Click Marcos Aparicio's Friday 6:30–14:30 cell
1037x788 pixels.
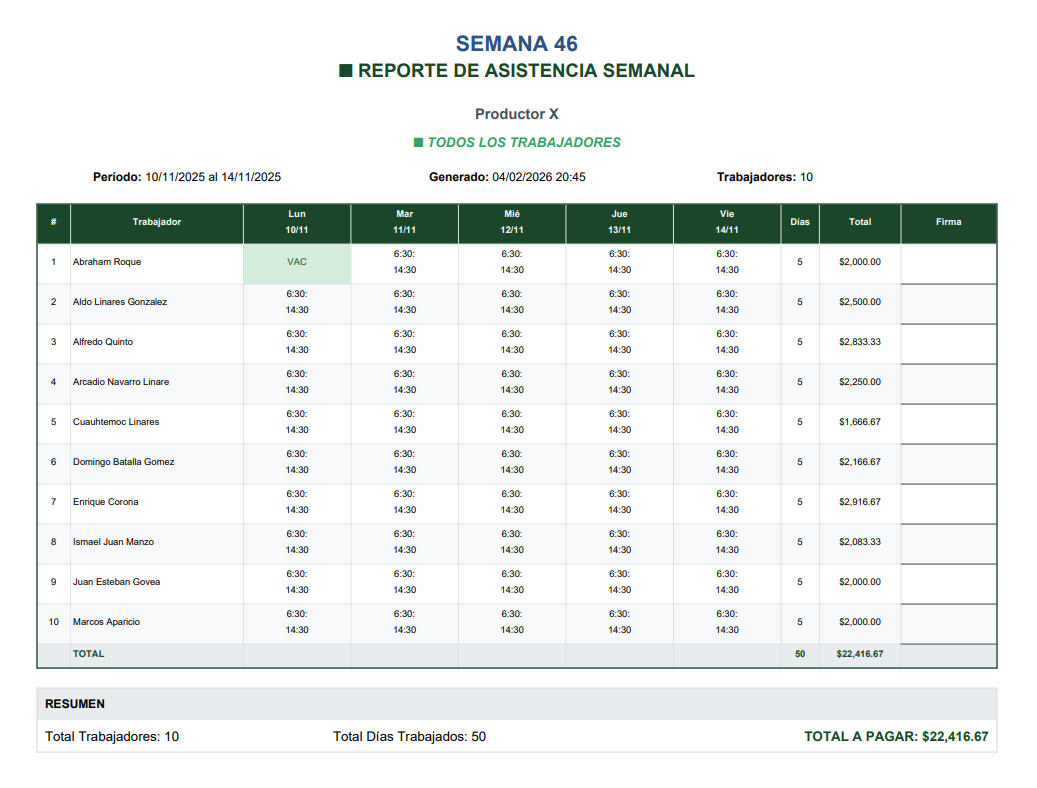coord(727,622)
